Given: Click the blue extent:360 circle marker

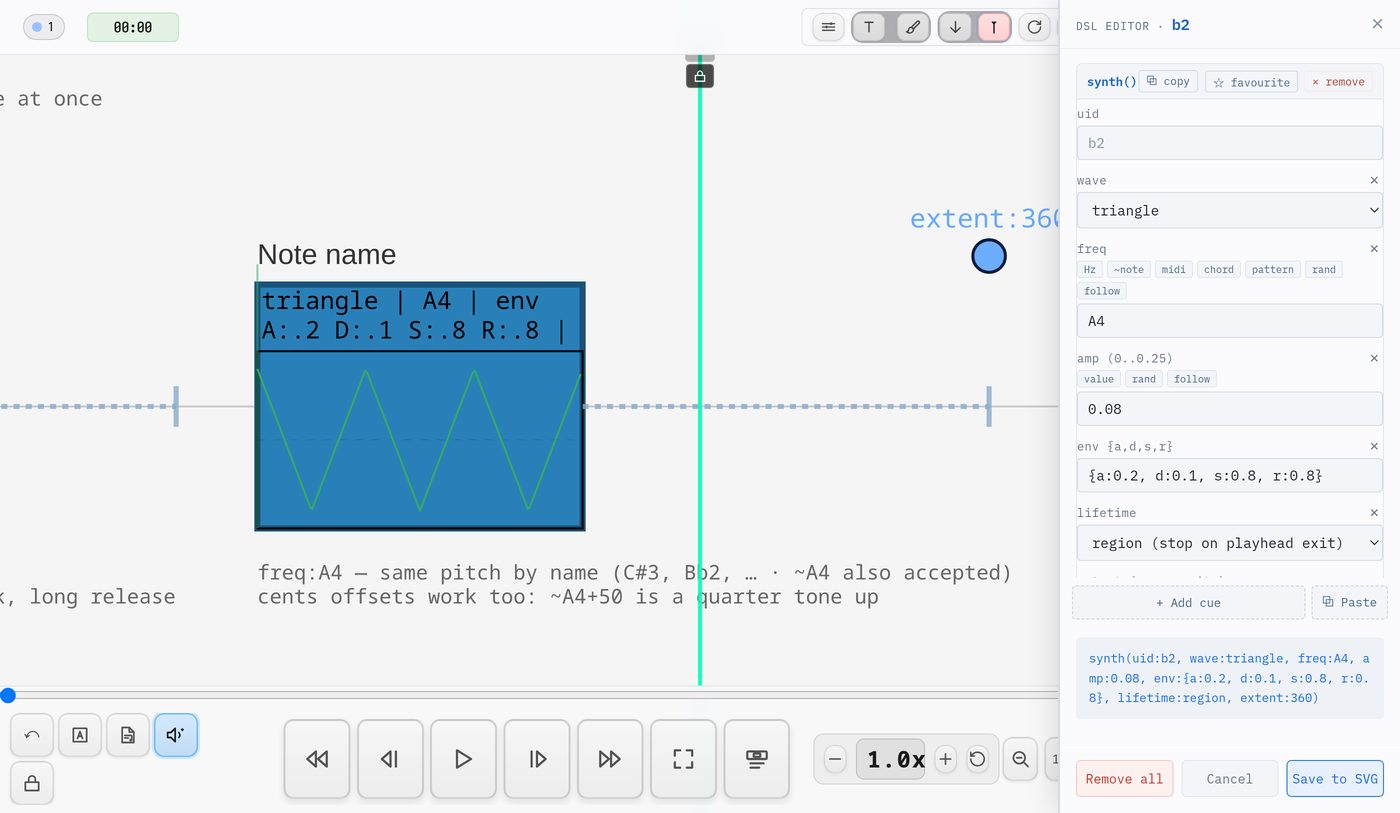Looking at the screenshot, I should pos(989,257).
